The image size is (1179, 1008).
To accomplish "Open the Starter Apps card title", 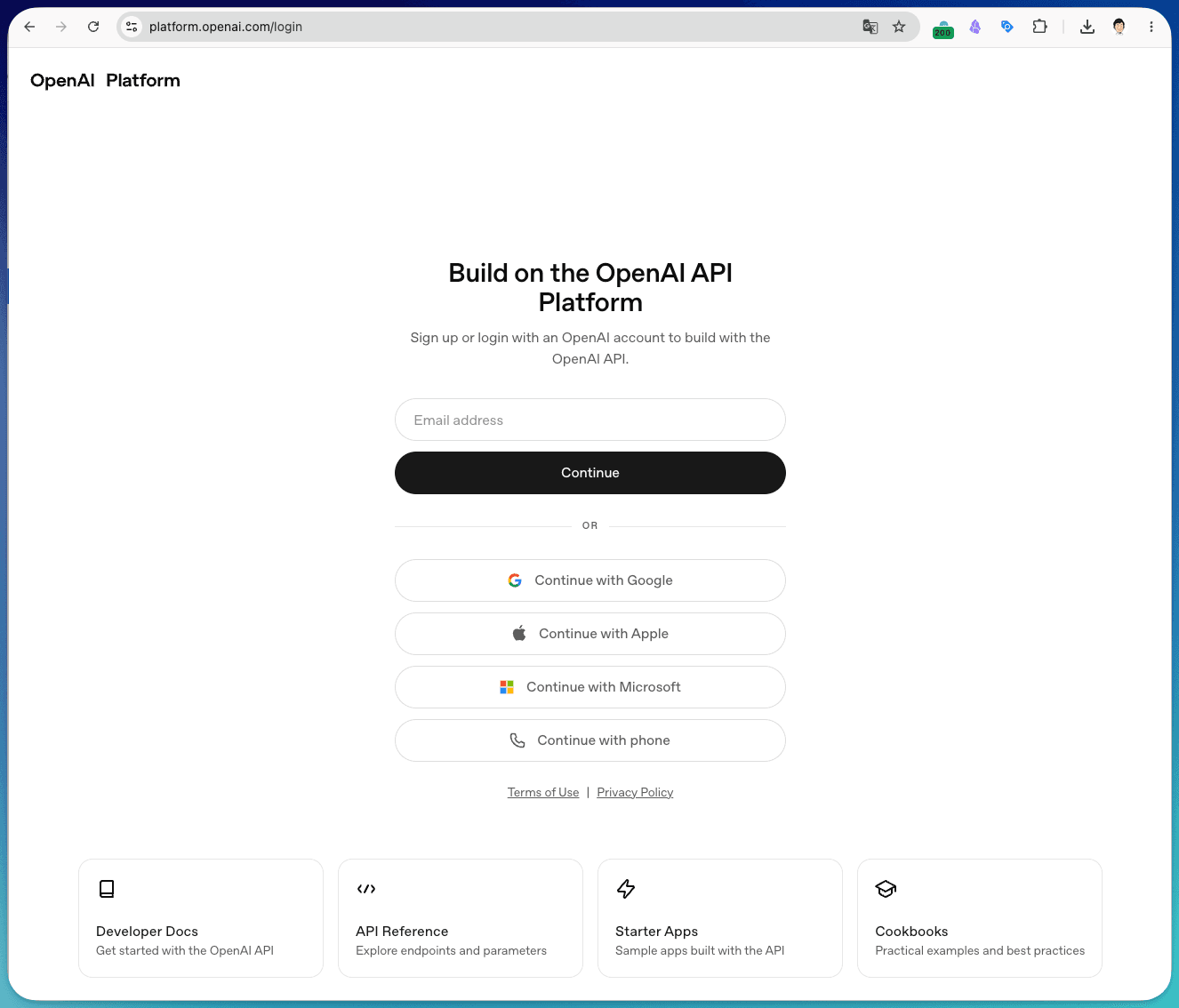I will (x=656, y=931).
